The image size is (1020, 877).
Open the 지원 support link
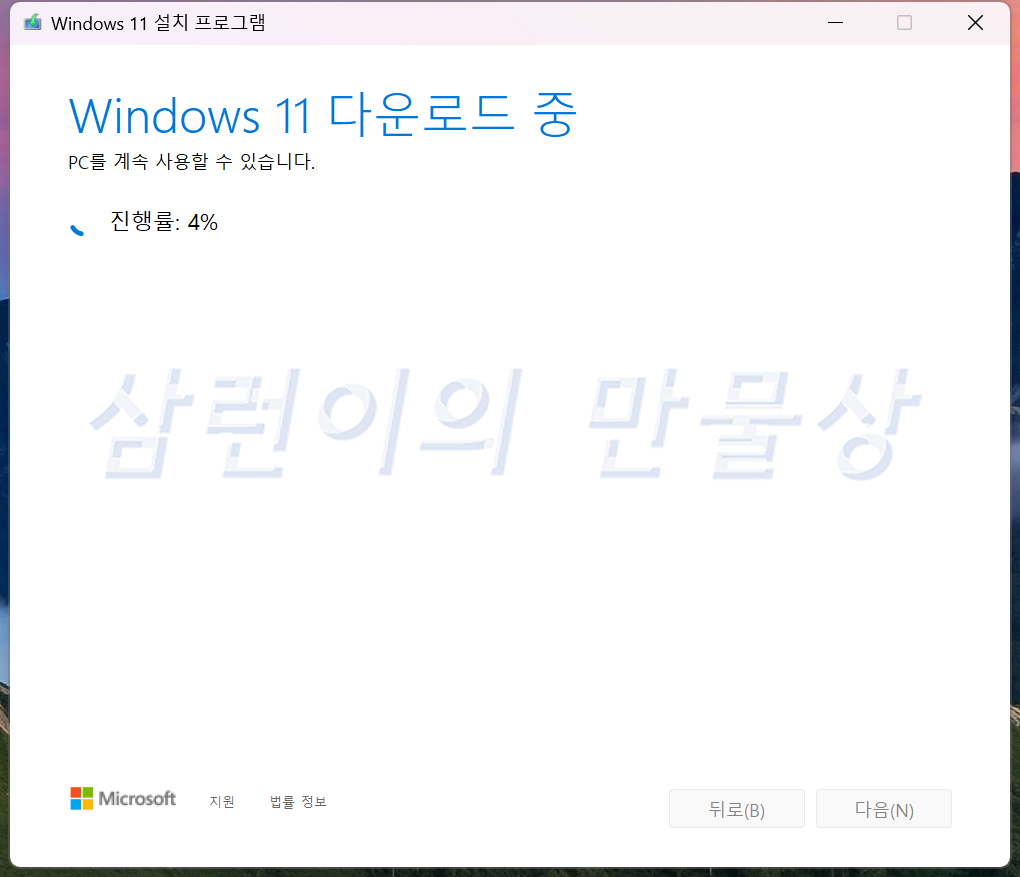pos(222,802)
